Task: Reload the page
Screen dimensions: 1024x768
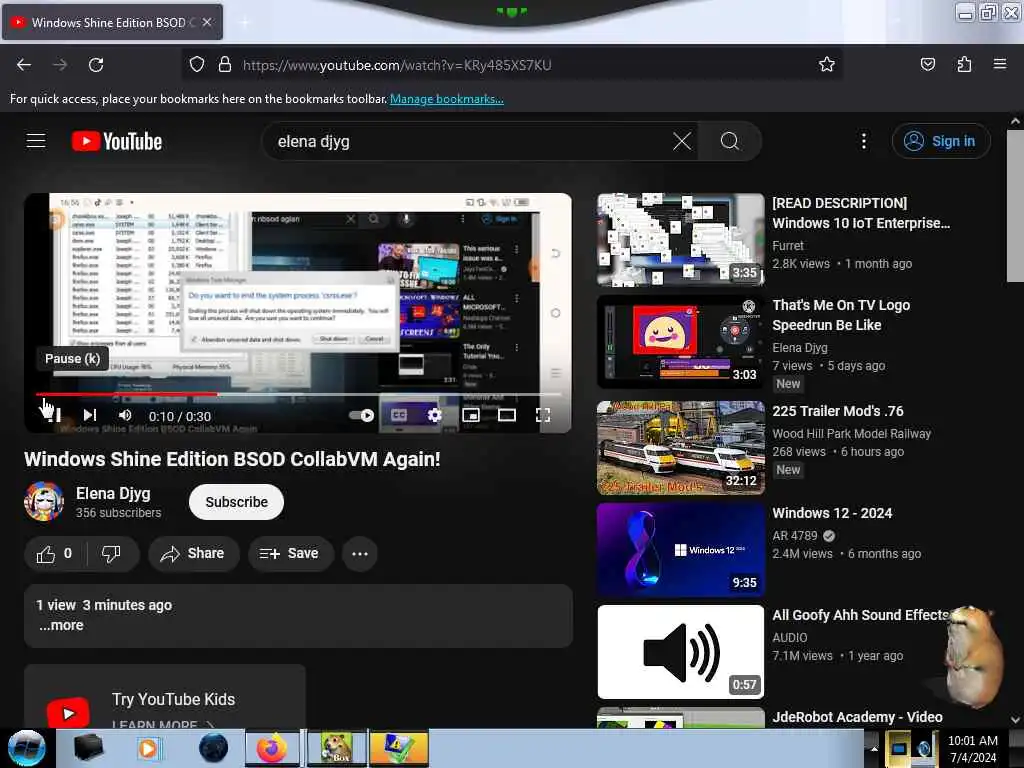Action: click(96, 65)
